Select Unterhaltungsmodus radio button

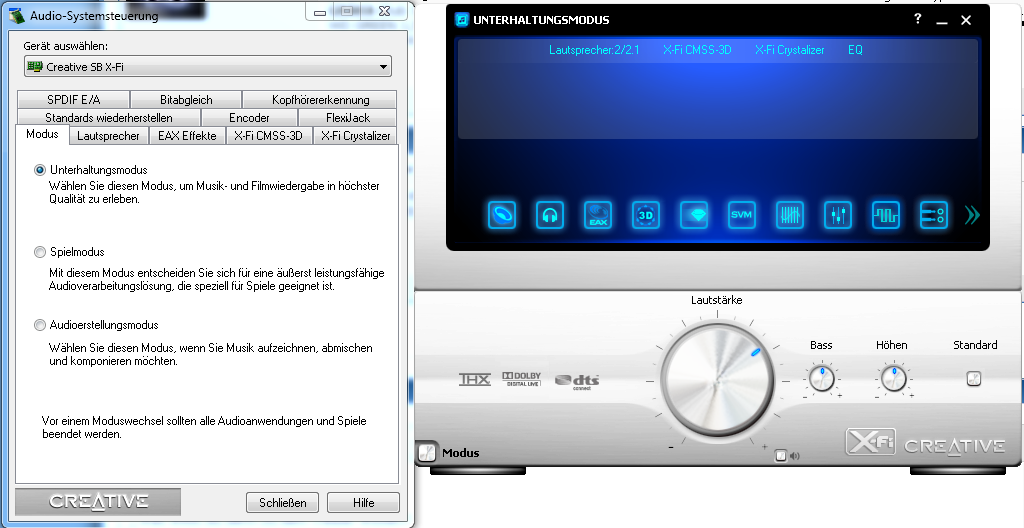point(40,170)
